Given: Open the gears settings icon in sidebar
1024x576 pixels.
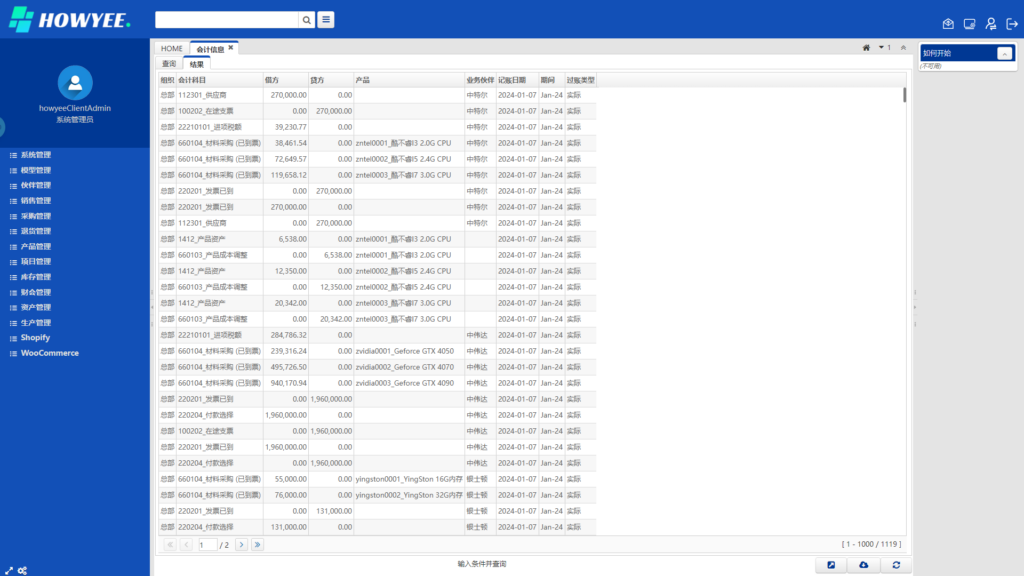Looking at the screenshot, I should [x=22, y=570].
